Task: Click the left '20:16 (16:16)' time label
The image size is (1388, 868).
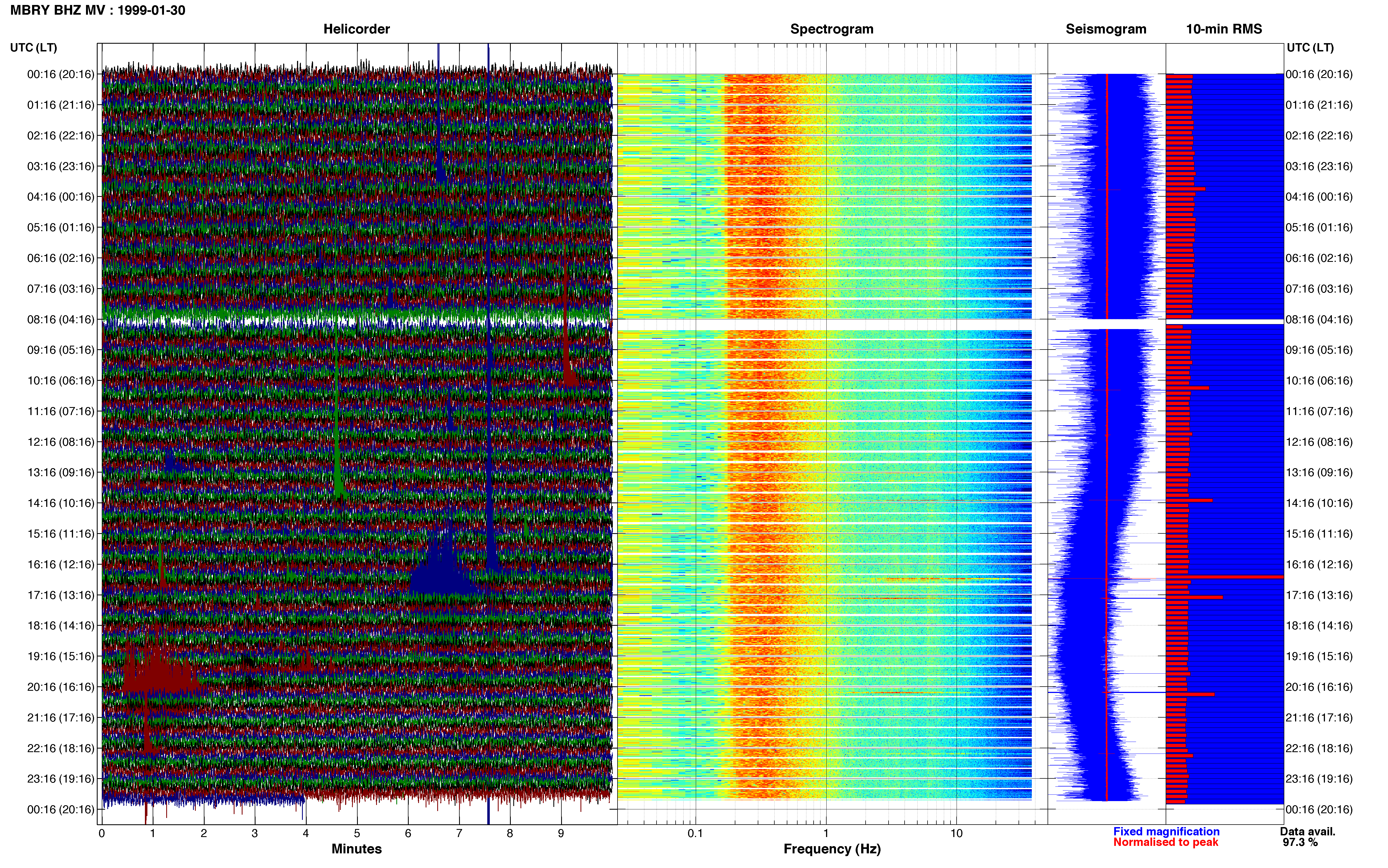Action: [x=61, y=687]
